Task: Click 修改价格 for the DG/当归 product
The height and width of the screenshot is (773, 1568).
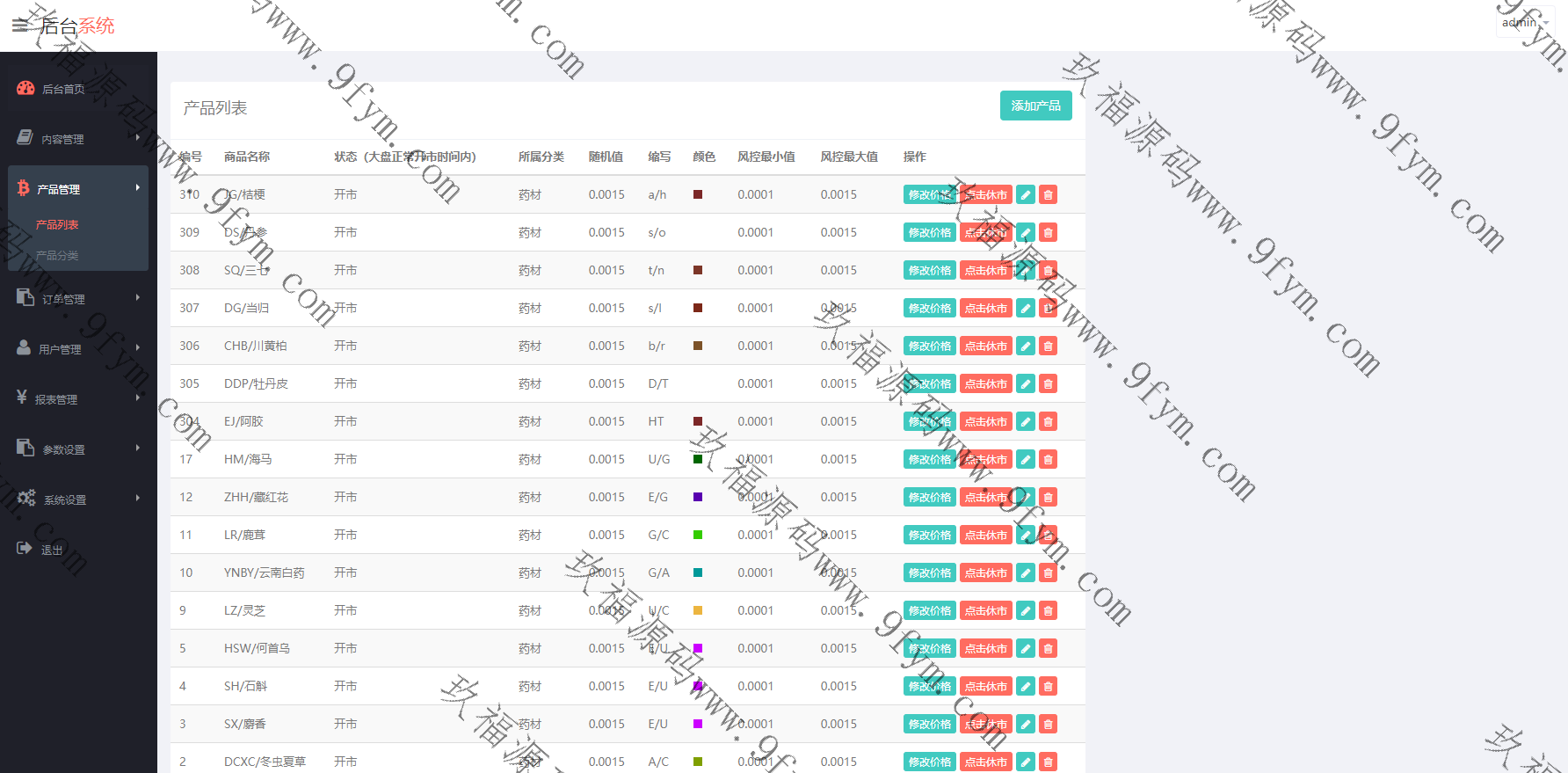Action: [929, 308]
